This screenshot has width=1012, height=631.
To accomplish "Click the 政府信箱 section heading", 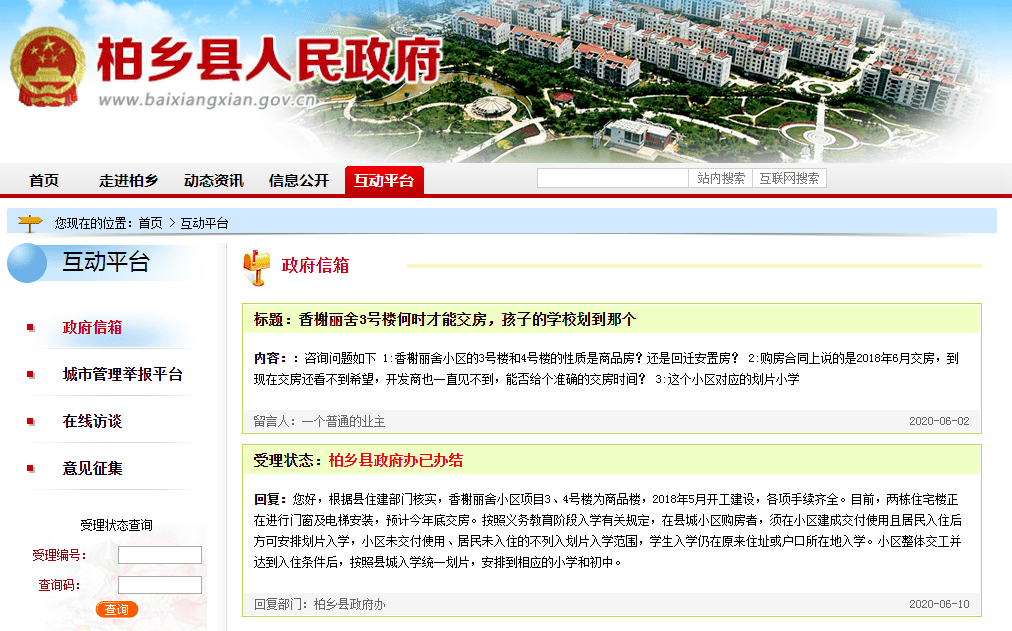I will [x=315, y=265].
